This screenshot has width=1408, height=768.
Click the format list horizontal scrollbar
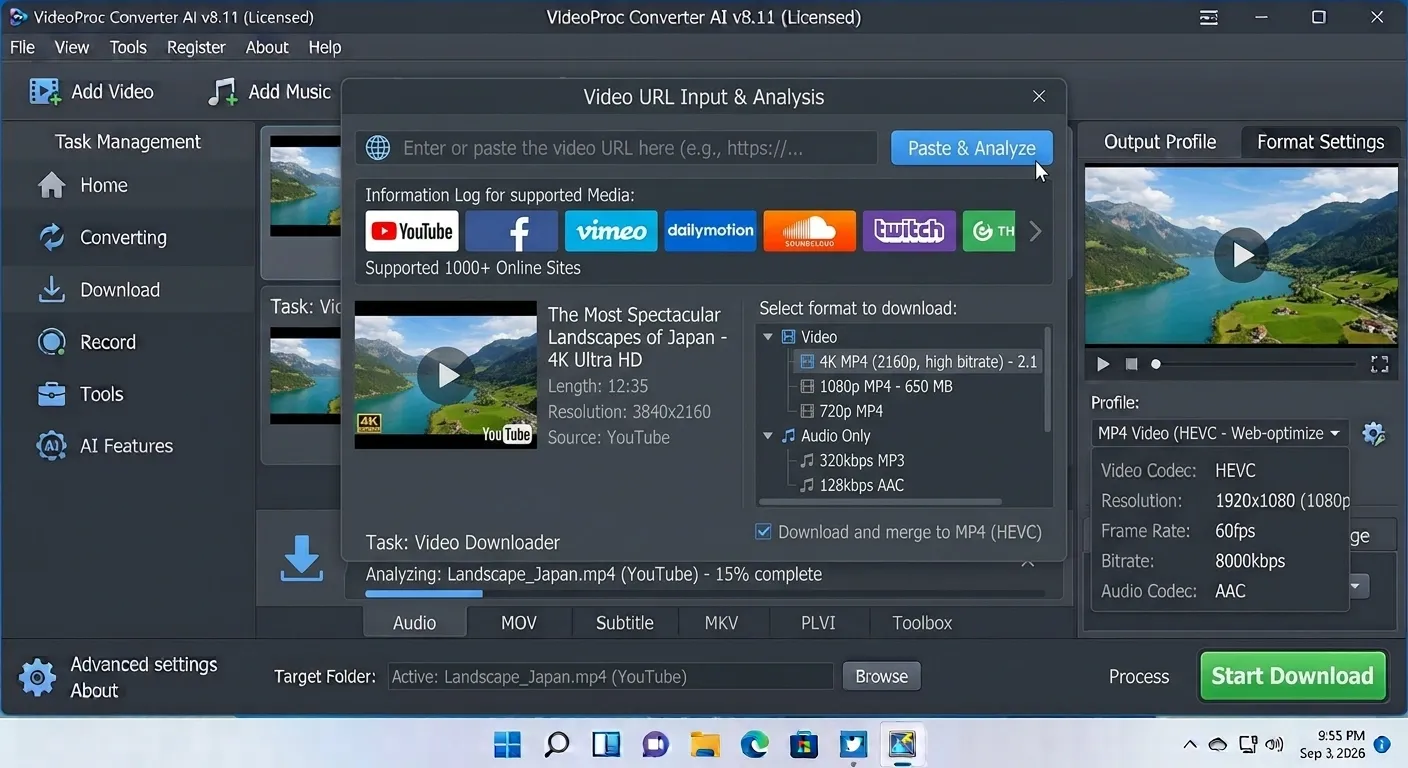pyautogui.click(x=880, y=500)
